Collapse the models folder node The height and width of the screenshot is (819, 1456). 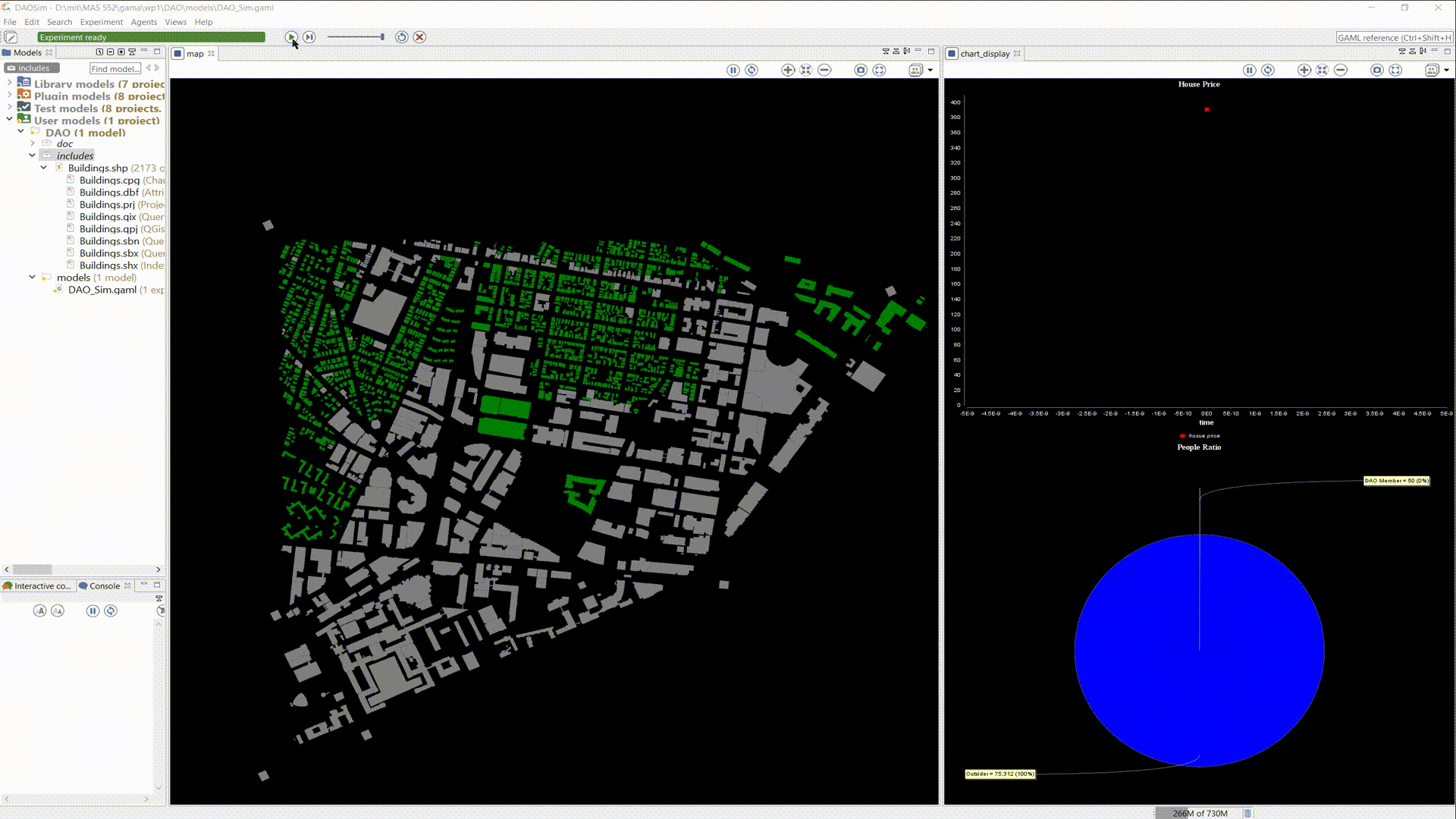pyautogui.click(x=32, y=277)
